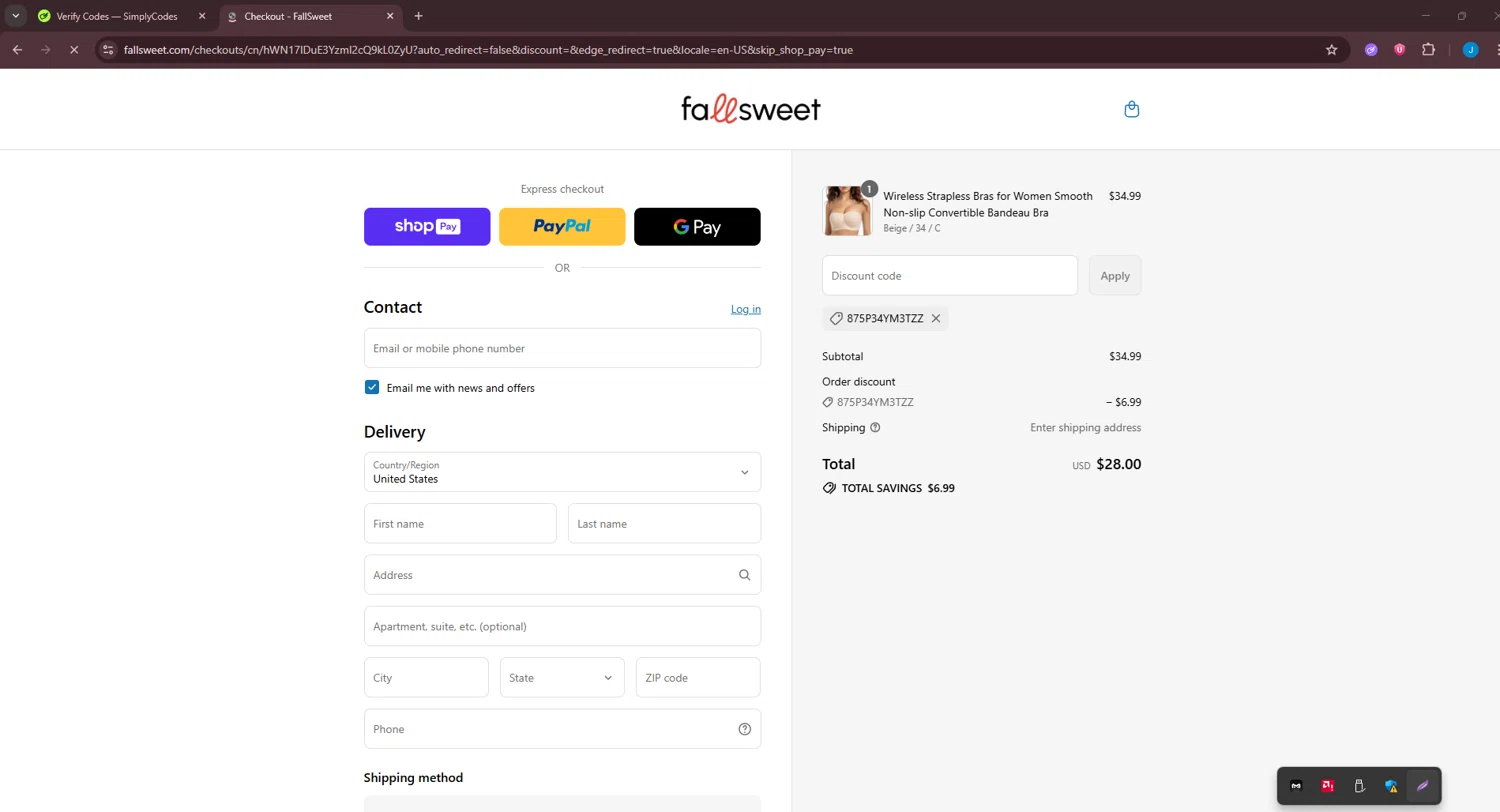Click the total amount '$28.00'
This screenshot has width=1500, height=812.
tap(1118, 464)
